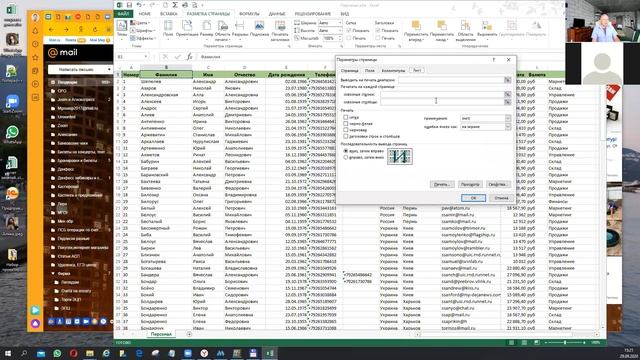Click the Save icon in Excel quick access toolbar
640x360 pixels.
click(129, 5)
